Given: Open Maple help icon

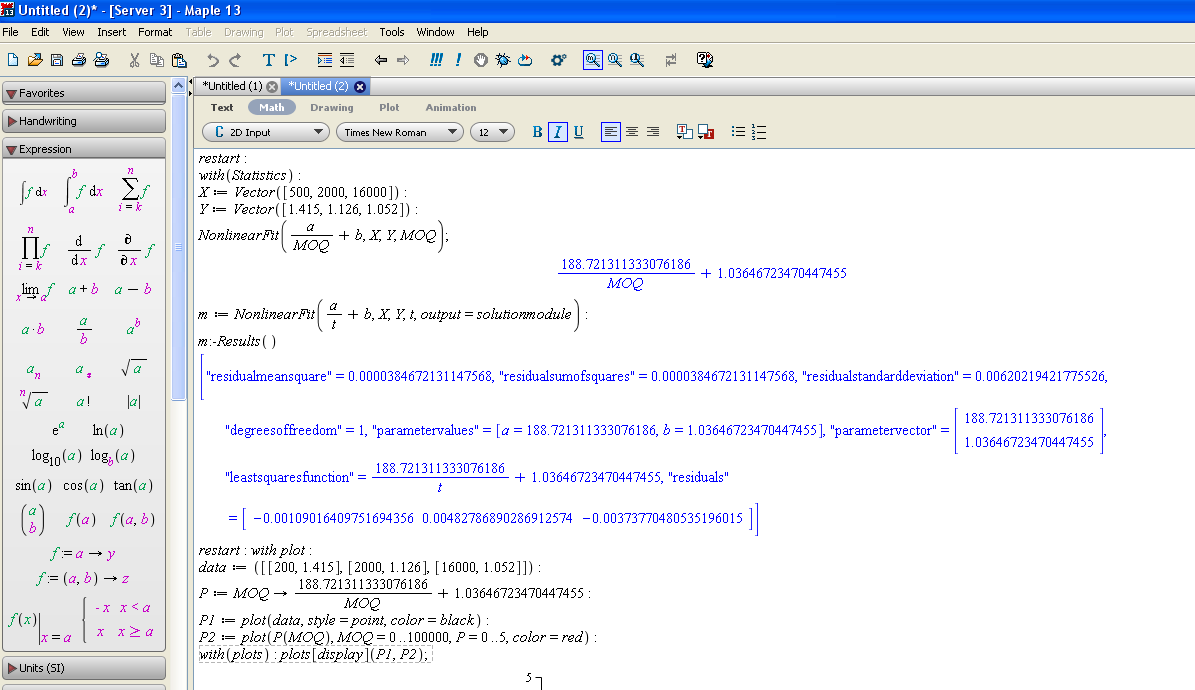Looking at the screenshot, I should [705, 60].
